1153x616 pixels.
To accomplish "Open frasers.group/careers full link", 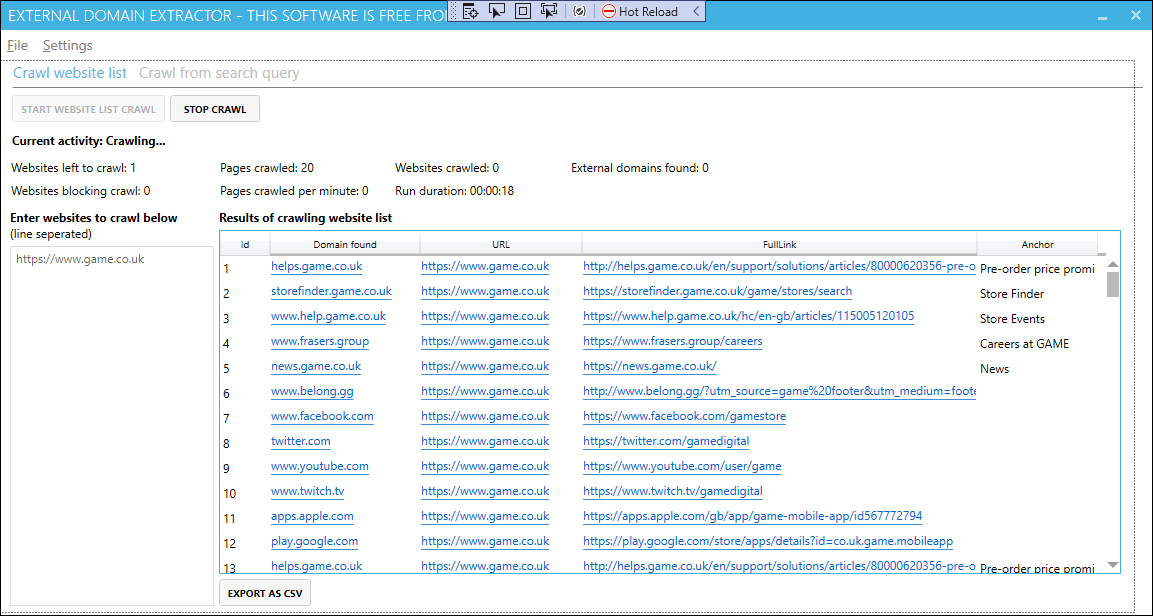I will (673, 341).
